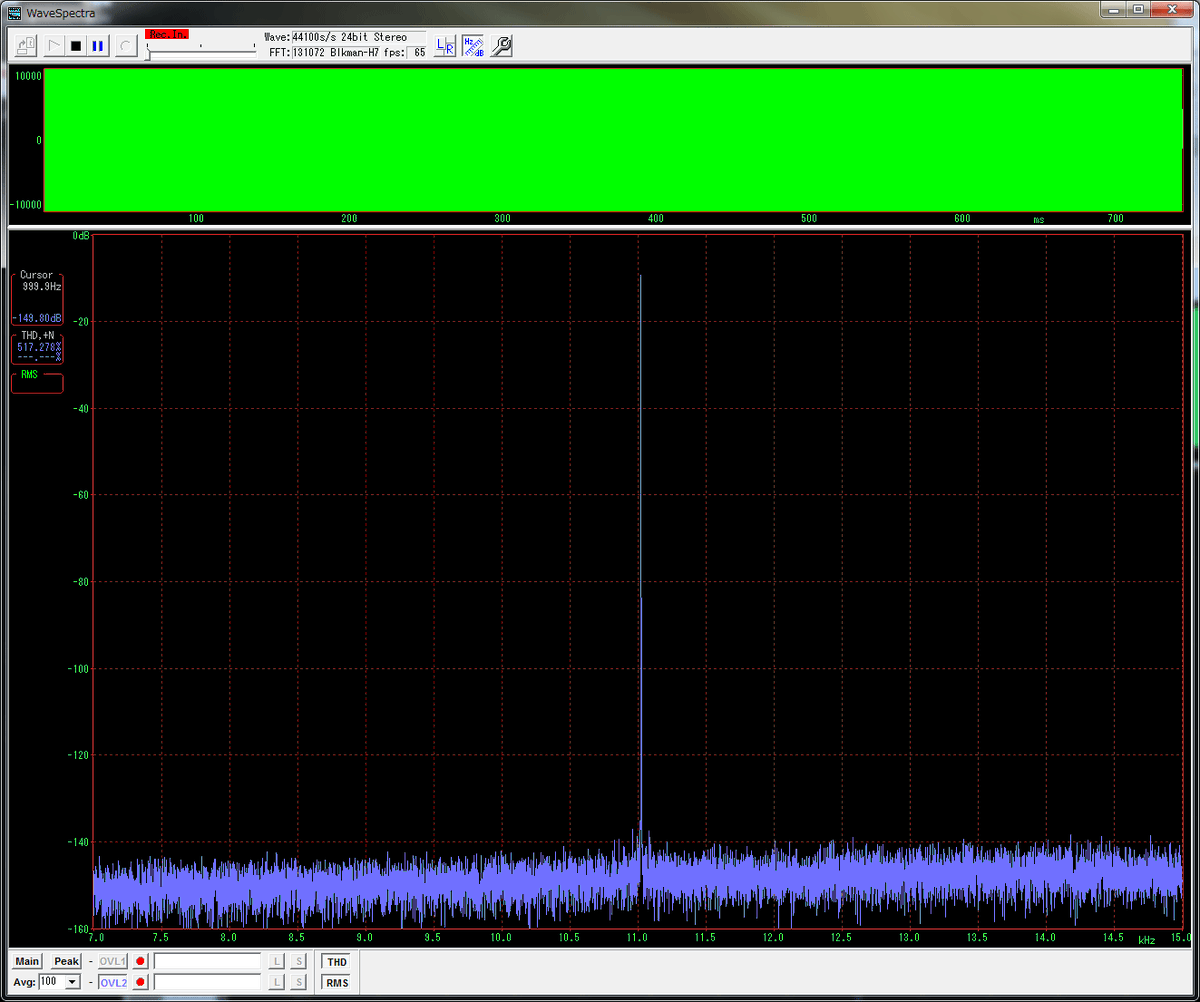Minimize the WaveSpectra window

click(1113, 9)
